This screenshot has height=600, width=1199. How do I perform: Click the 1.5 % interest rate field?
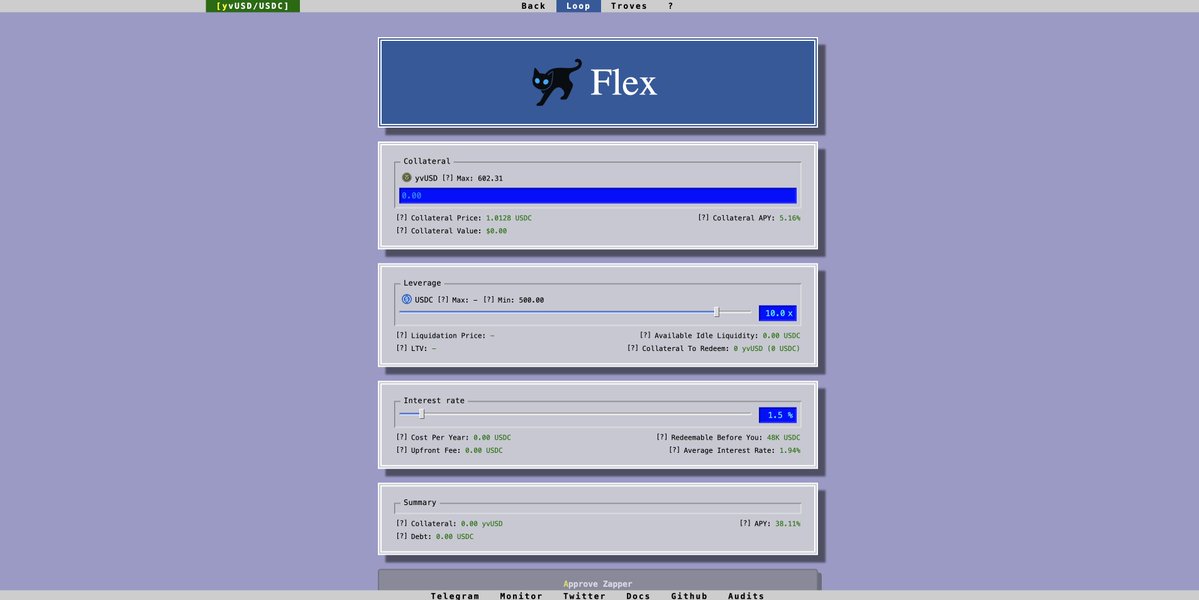(x=778, y=415)
